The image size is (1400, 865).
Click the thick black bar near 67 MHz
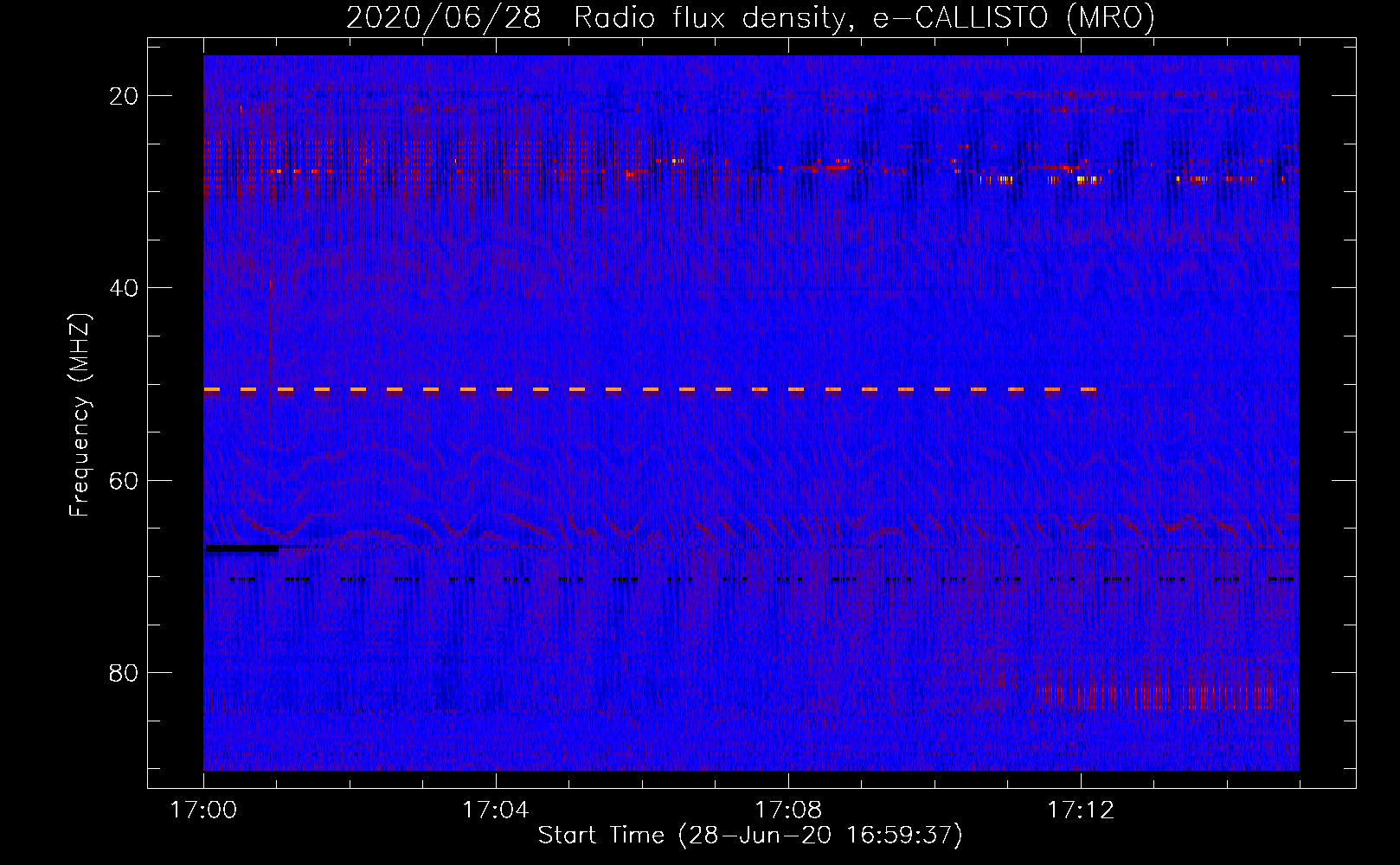[242, 548]
